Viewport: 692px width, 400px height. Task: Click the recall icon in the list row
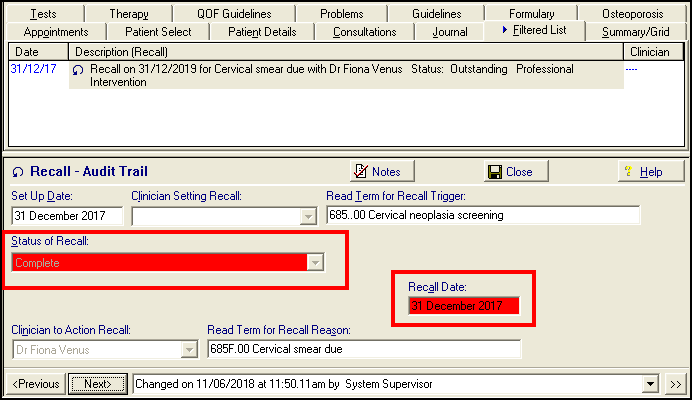[x=78, y=70]
